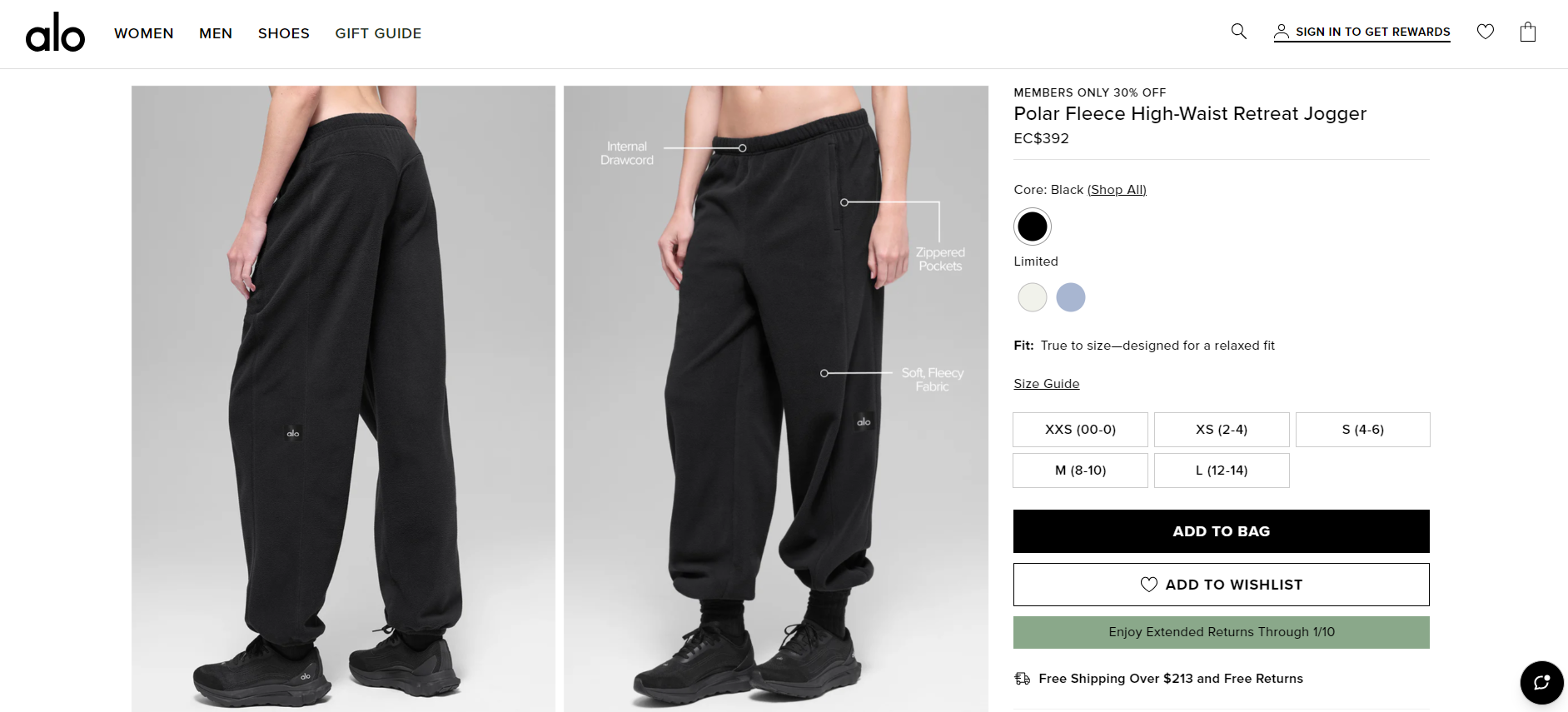Select size XXS (00-0)
The width and height of the screenshot is (1568, 712).
[x=1080, y=430]
